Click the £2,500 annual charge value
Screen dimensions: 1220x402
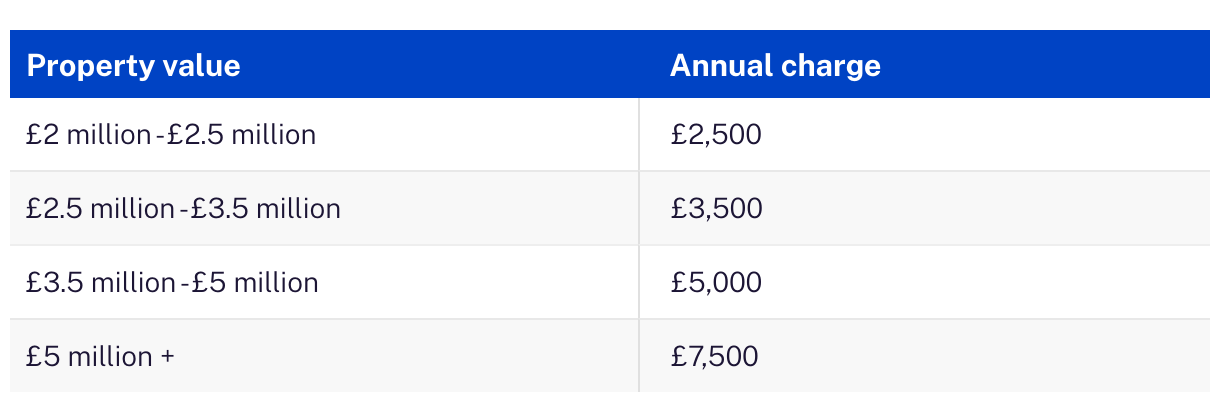(716, 134)
